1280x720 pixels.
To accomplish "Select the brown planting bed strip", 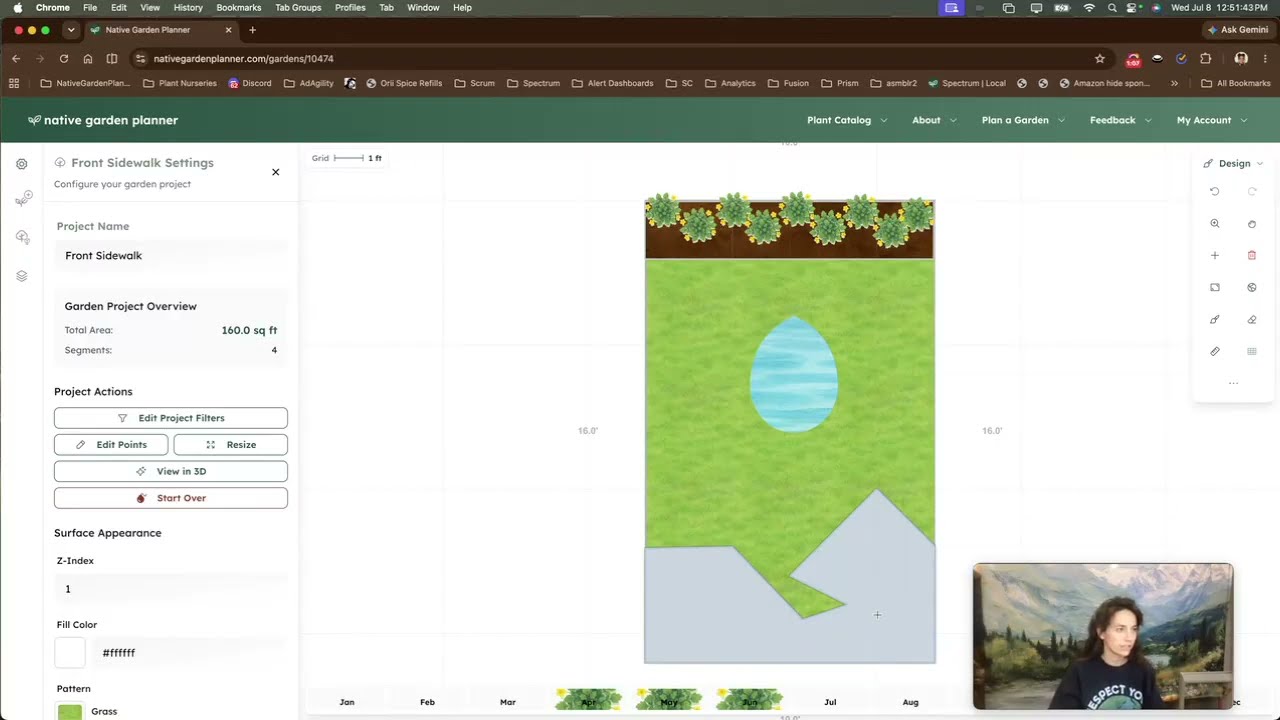I will click(790, 230).
